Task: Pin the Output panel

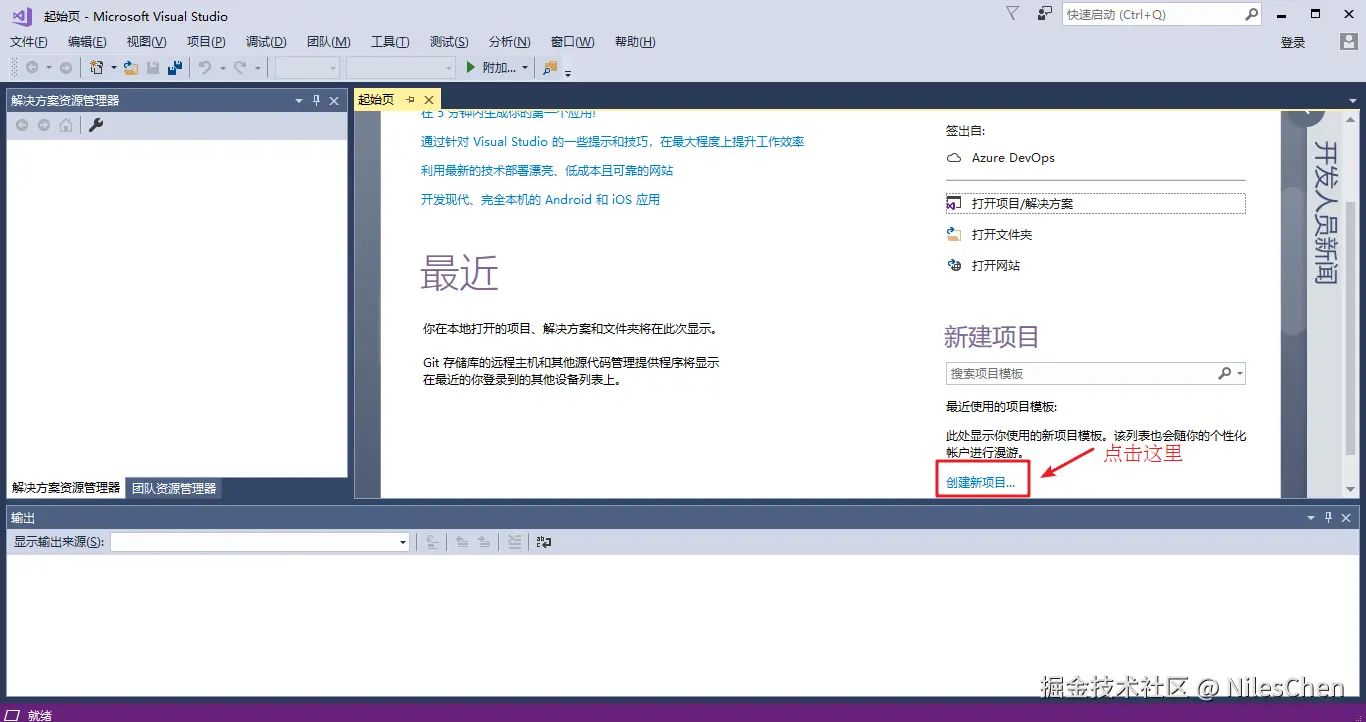Action: [1329, 517]
